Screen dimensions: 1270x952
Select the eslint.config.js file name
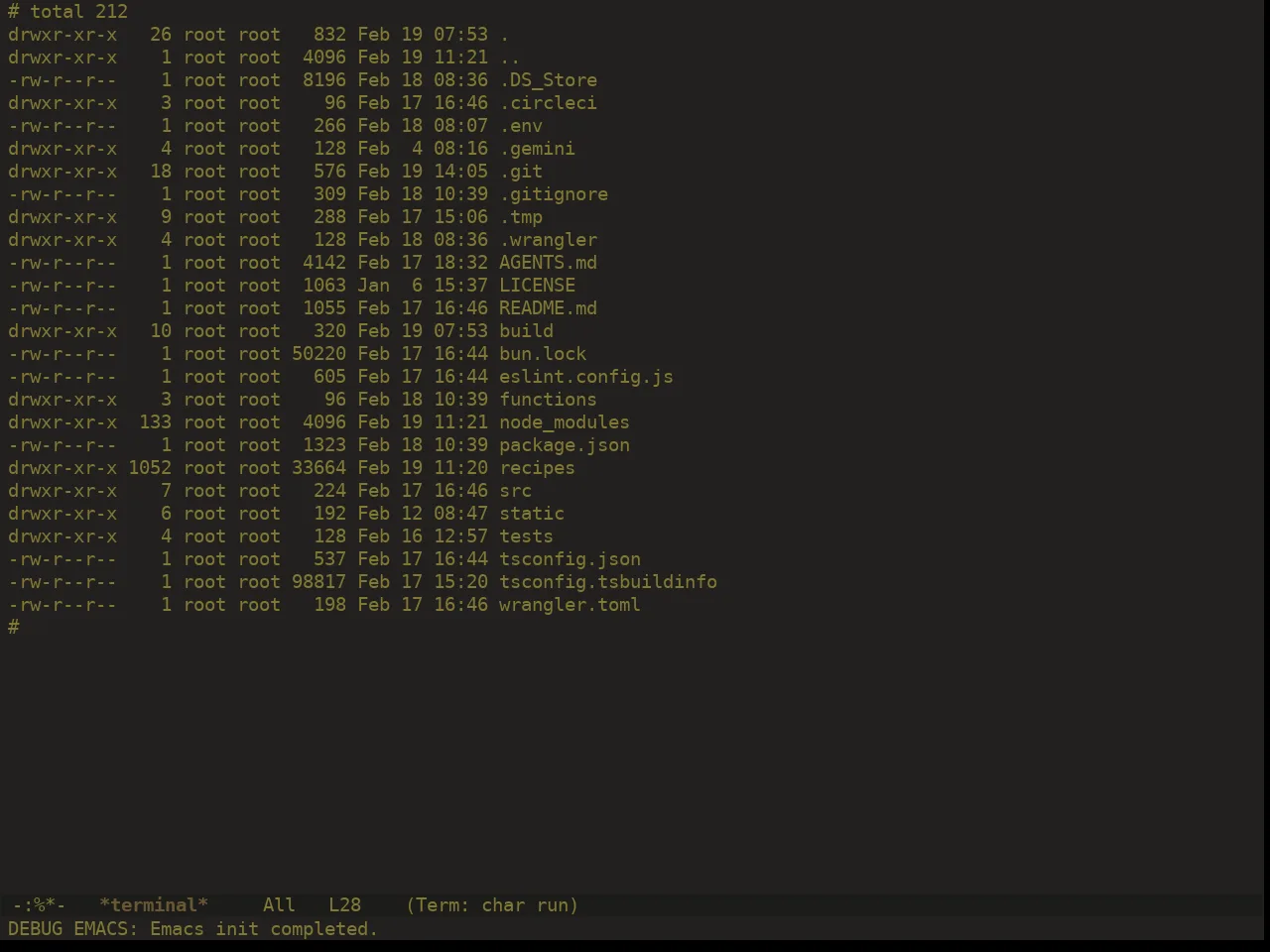586,377
